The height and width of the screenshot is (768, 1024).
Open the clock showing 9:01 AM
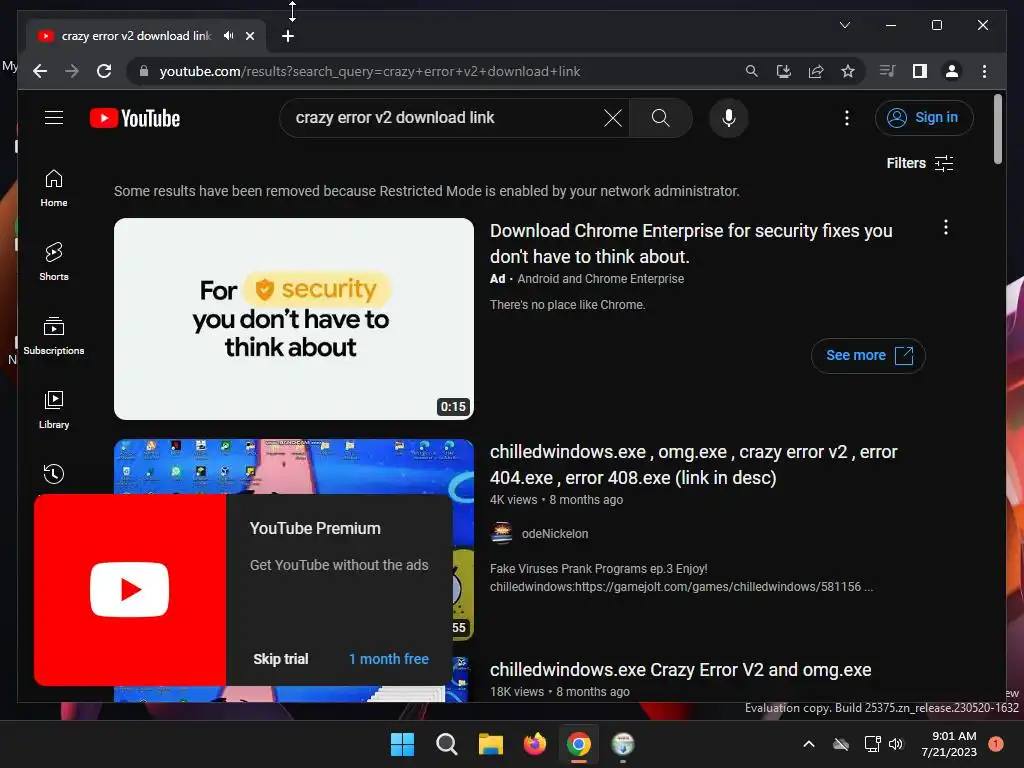949,744
